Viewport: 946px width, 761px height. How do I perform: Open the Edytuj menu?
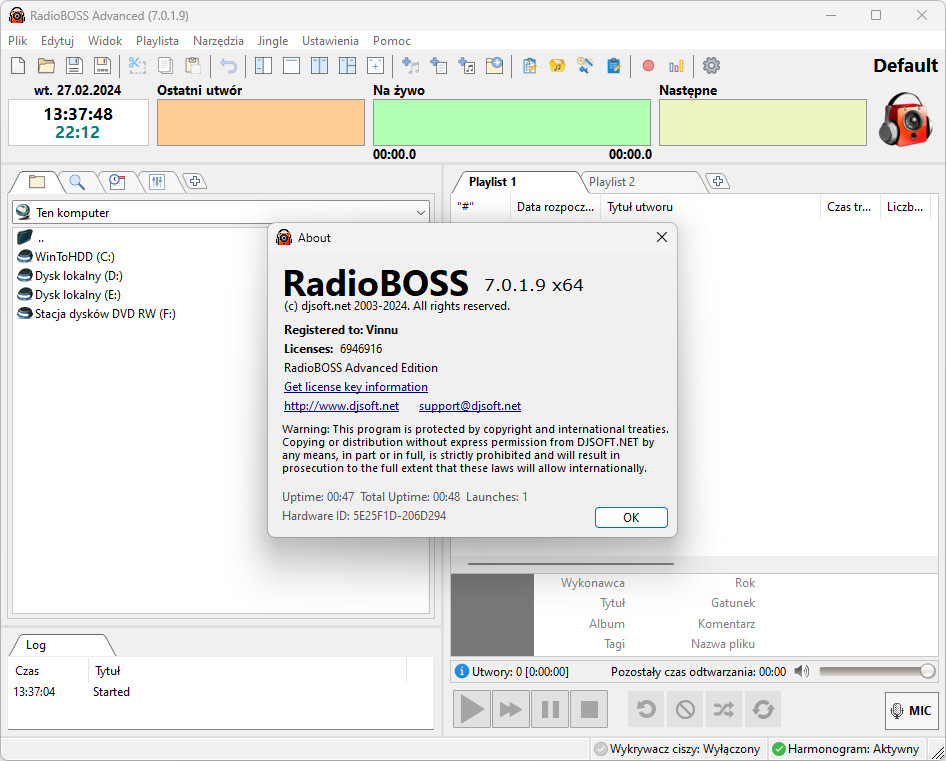pyautogui.click(x=57, y=40)
